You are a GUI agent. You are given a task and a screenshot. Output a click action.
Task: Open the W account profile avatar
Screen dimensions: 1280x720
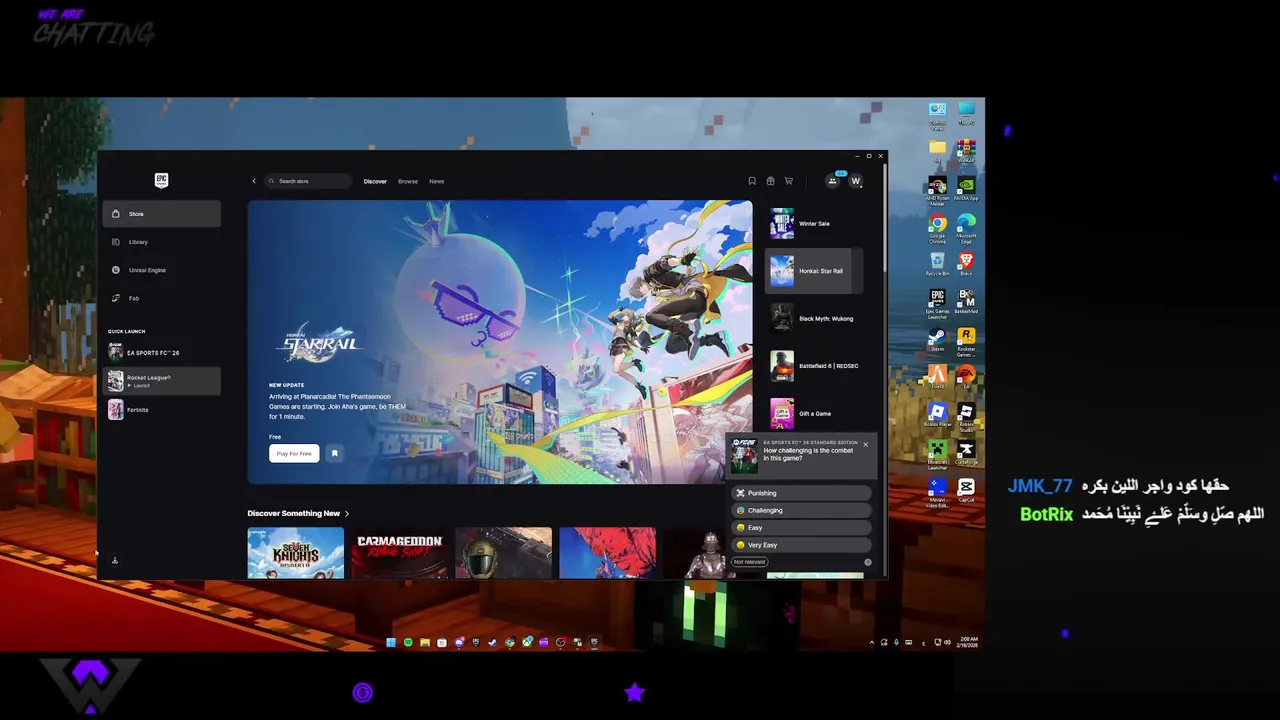(856, 181)
